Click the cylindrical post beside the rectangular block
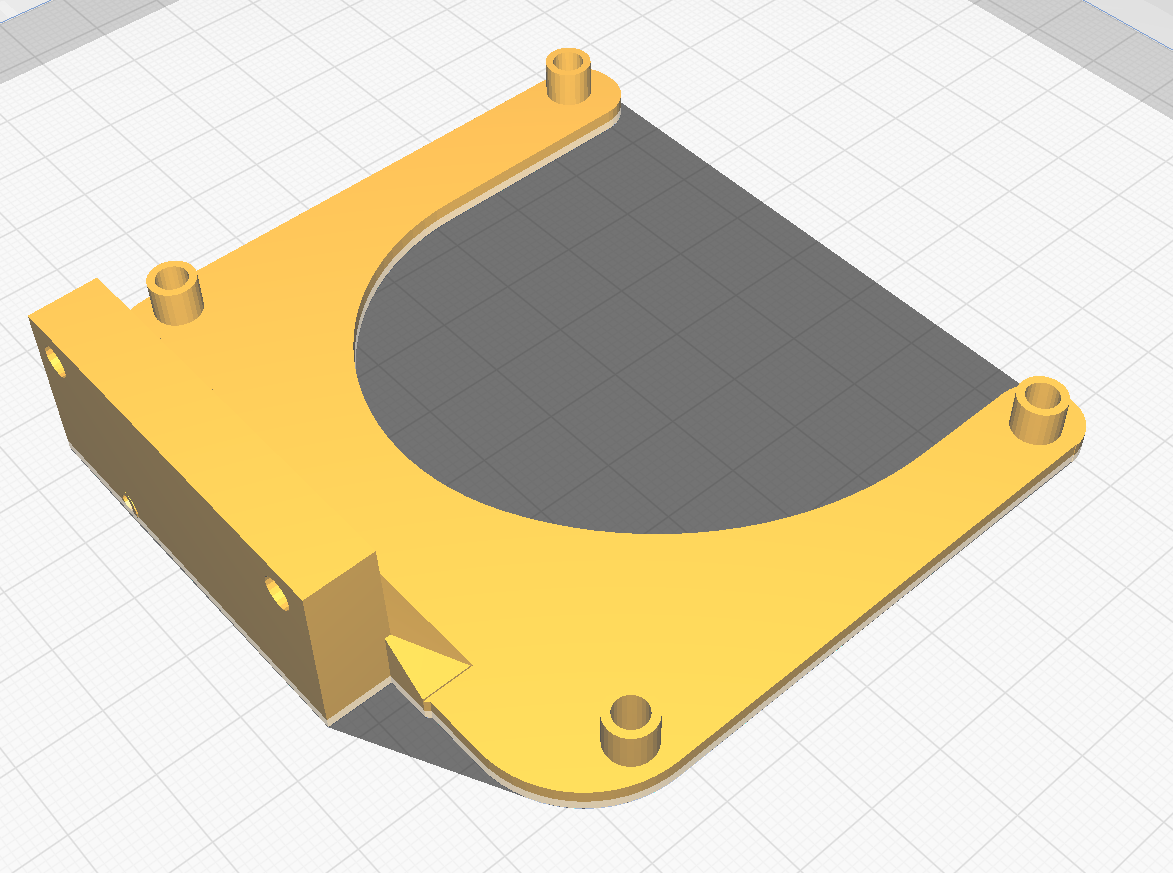Viewport: 1173px width, 873px height. 175,292
